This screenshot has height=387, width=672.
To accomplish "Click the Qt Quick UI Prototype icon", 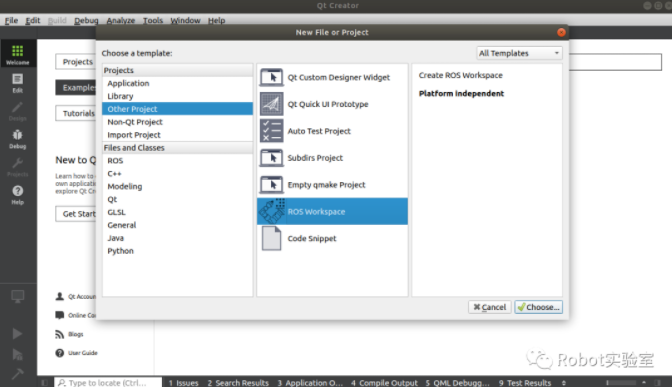I will tap(271, 104).
